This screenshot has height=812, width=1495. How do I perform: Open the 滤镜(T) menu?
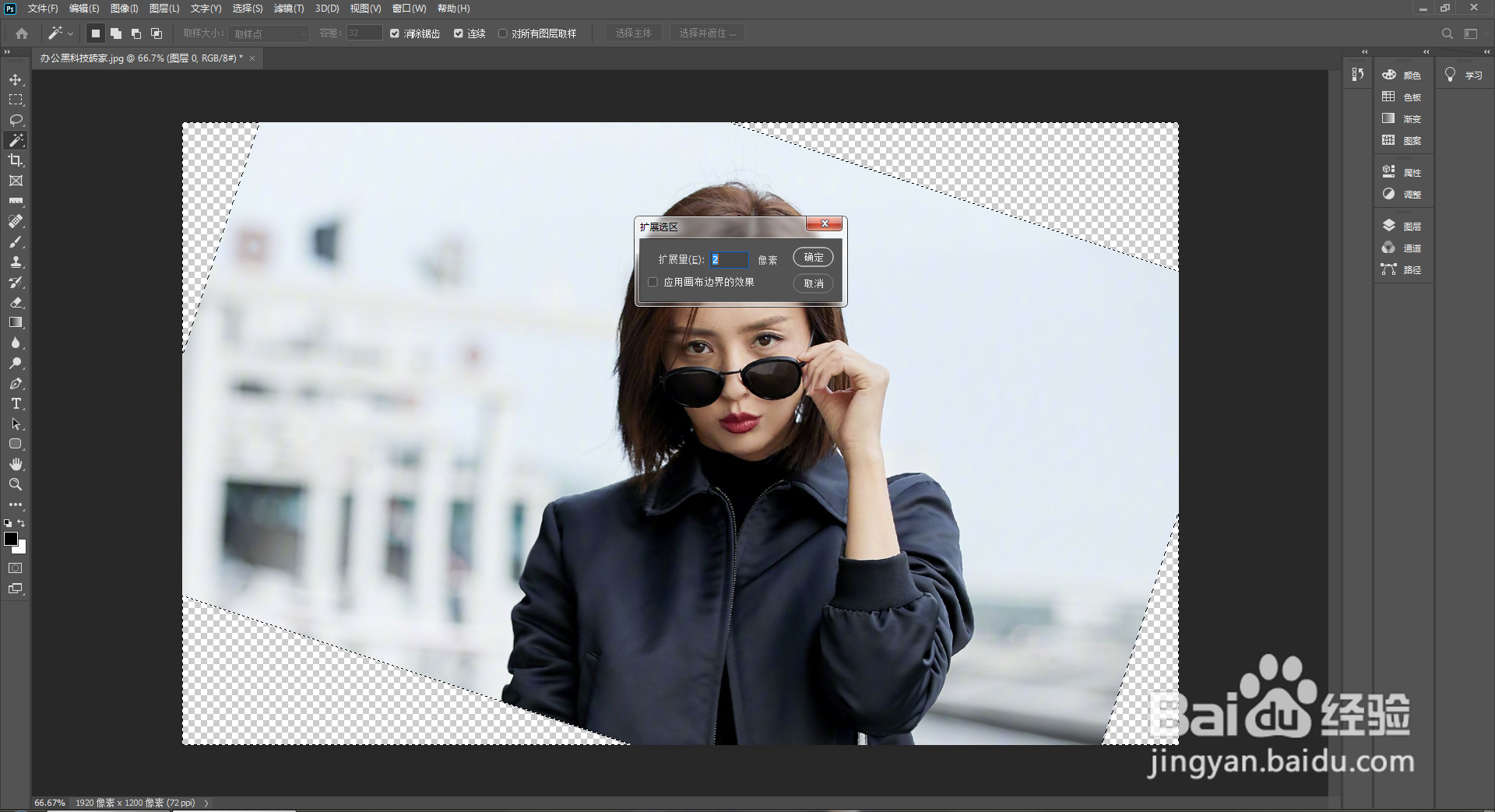[x=289, y=9]
